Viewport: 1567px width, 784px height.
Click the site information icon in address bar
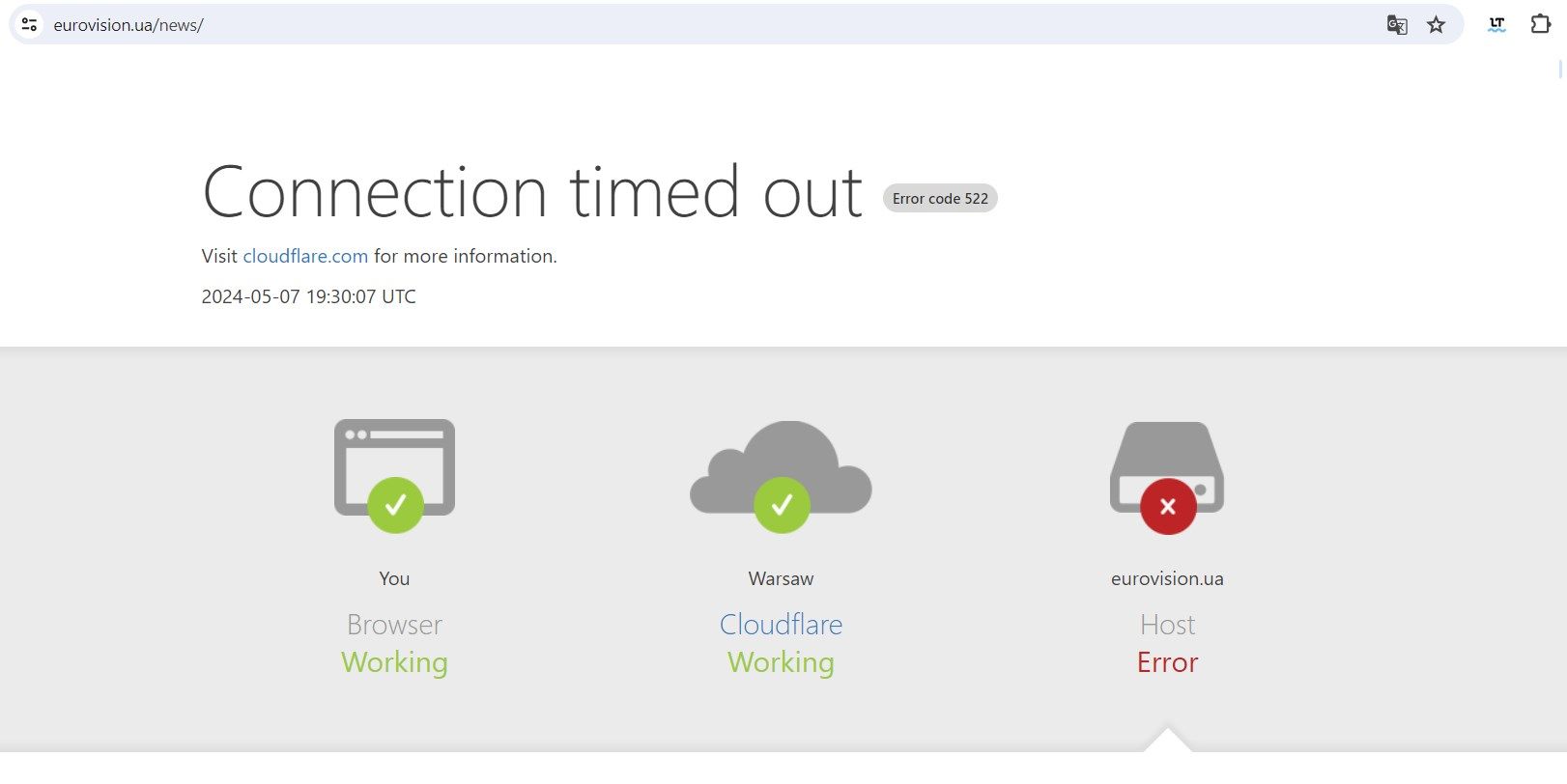[30, 24]
